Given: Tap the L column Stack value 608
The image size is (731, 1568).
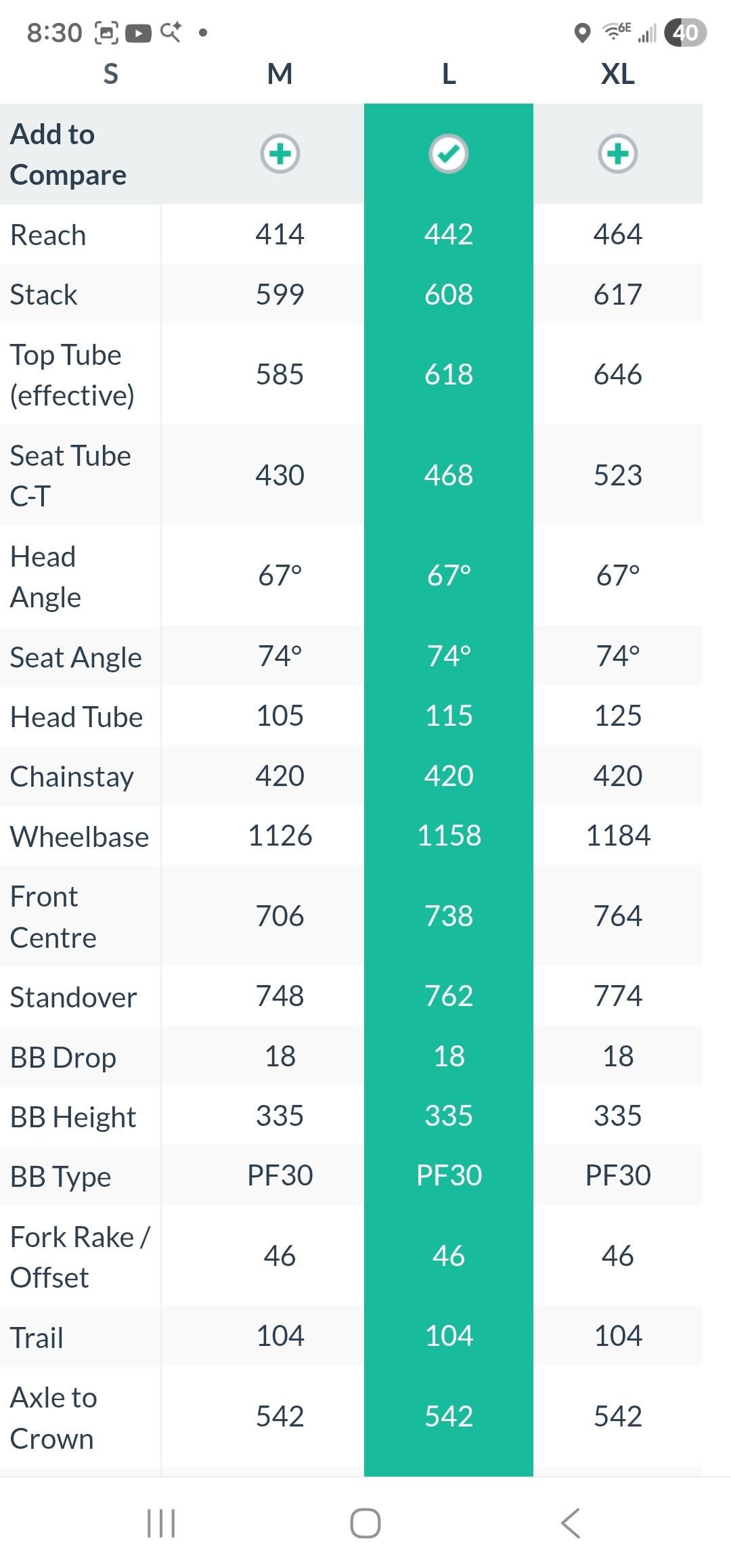Looking at the screenshot, I should click(x=449, y=295).
